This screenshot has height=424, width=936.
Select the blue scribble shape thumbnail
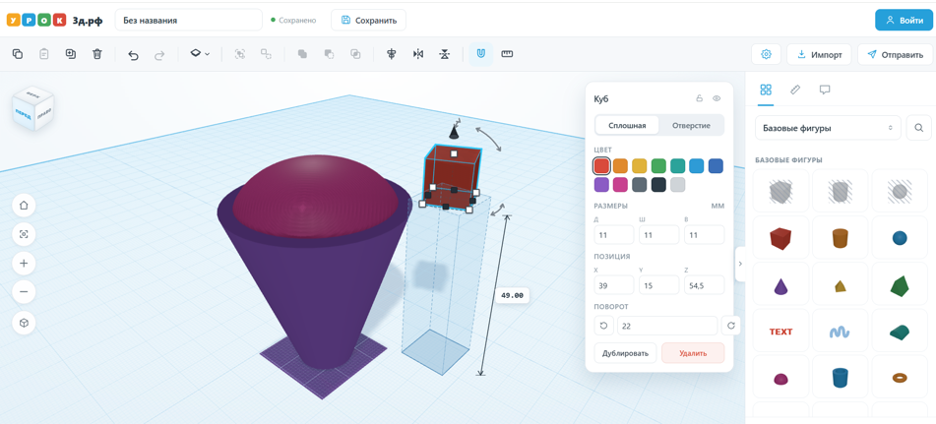[840, 331]
